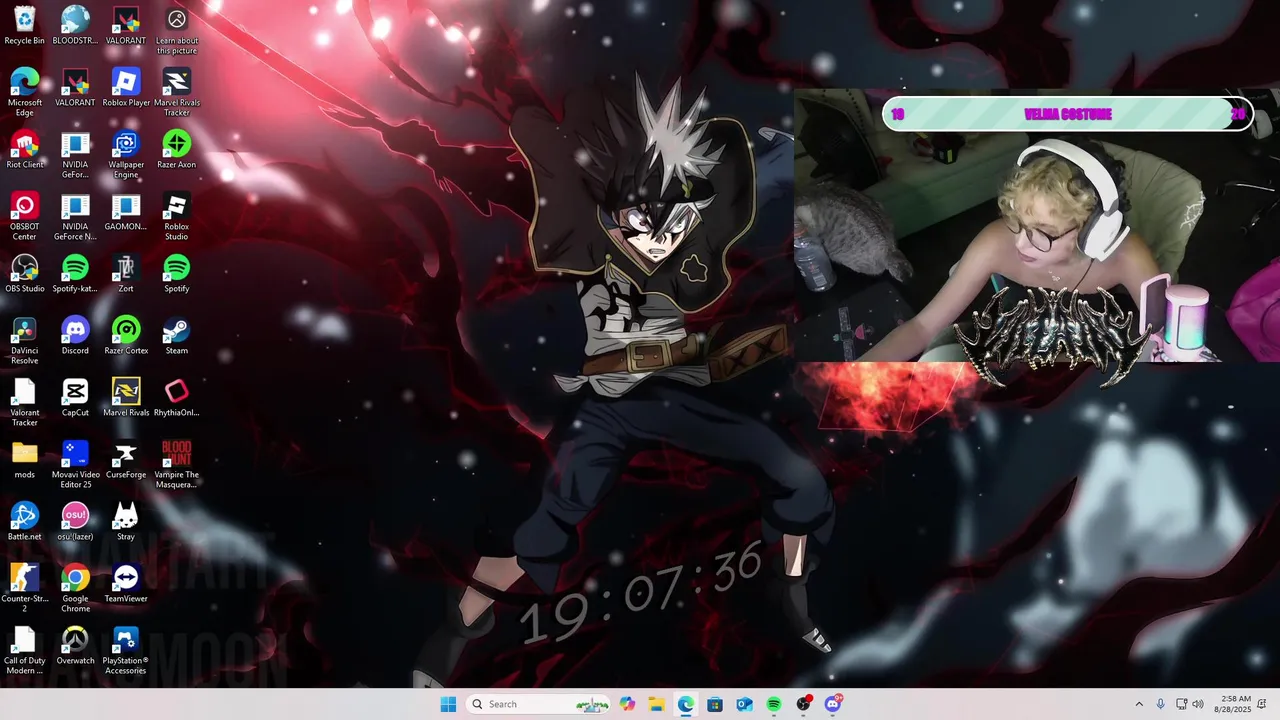Switch to Microsoft Edge in the taskbar
Viewport: 1280px width, 720px height.
(x=686, y=704)
